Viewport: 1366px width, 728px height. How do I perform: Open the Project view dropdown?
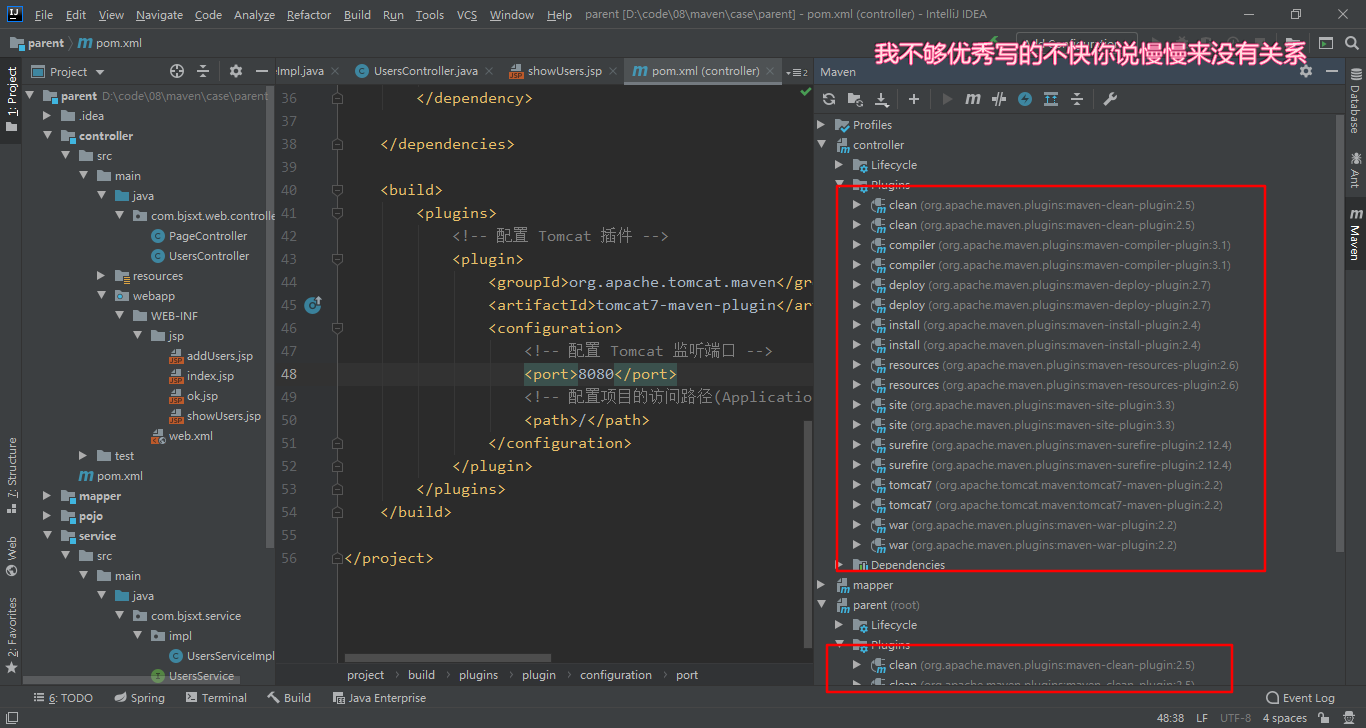[x=67, y=71]
